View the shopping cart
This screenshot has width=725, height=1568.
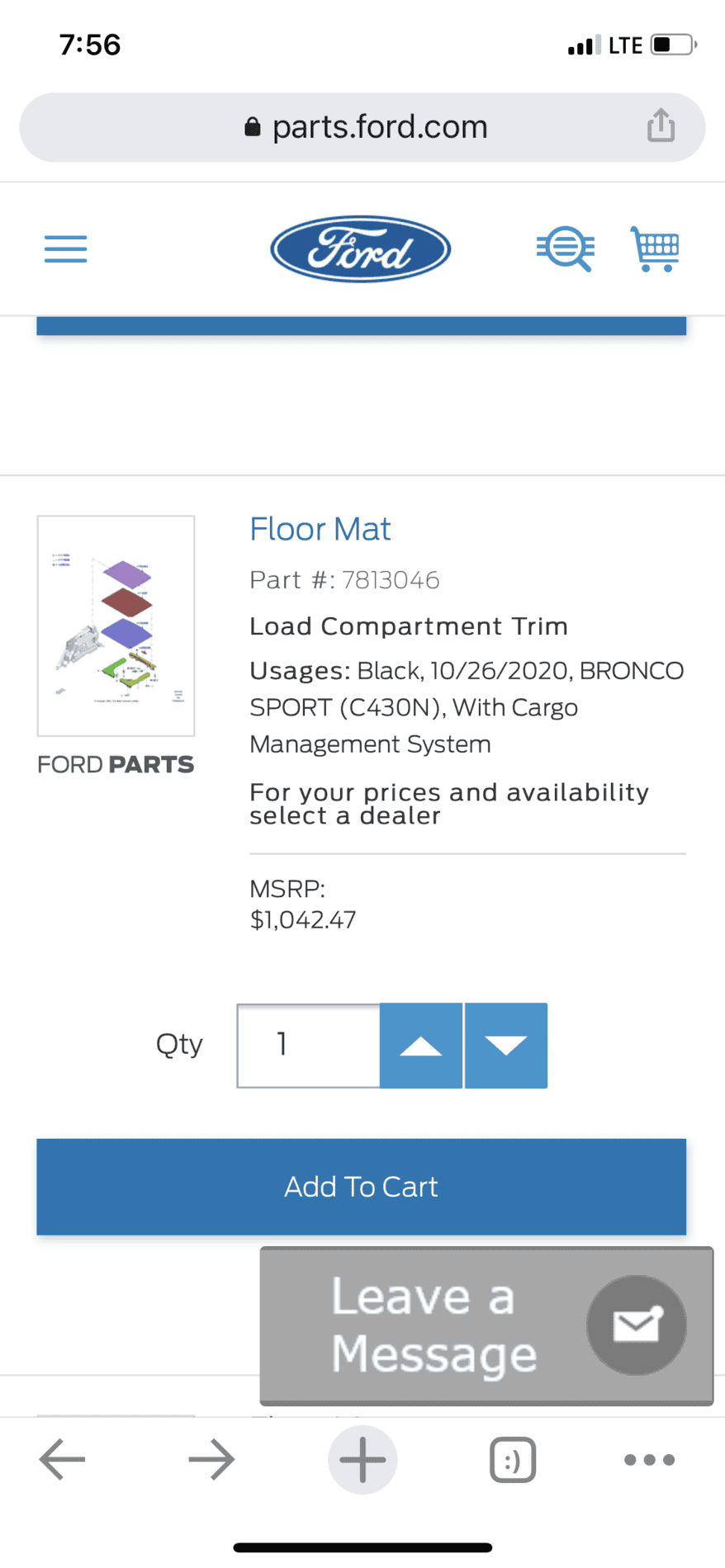(654, 248)
